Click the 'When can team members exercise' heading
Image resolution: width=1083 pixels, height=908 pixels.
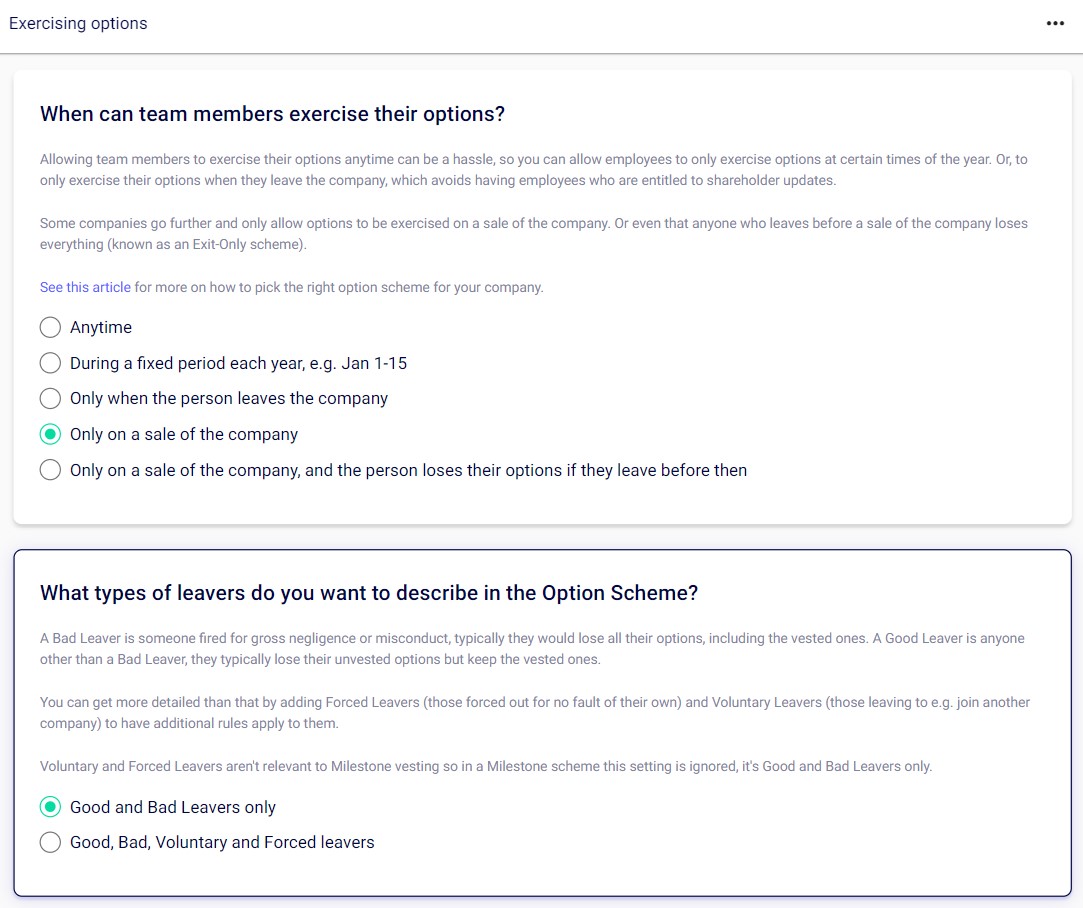click(x=272, y=114)
